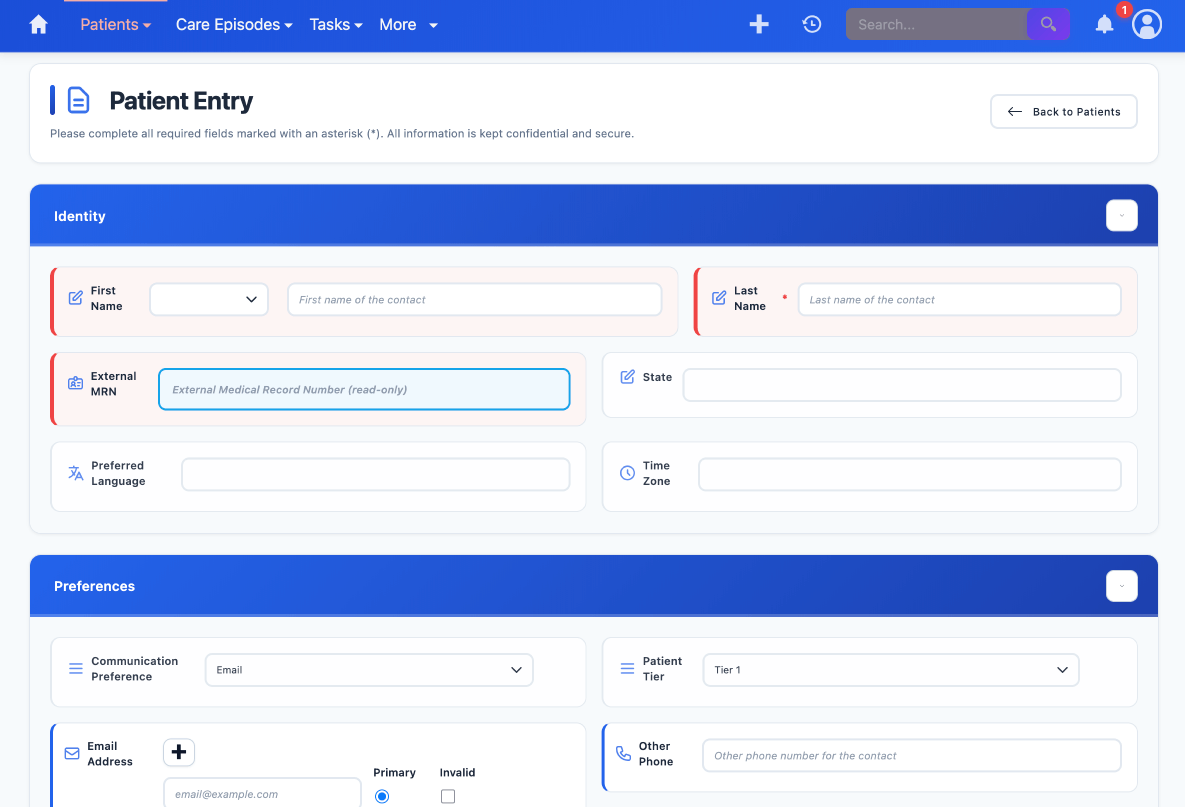Collapse the Preferences section
Viewport: 1185px width, 807px height.
(x=1121, y=586)
